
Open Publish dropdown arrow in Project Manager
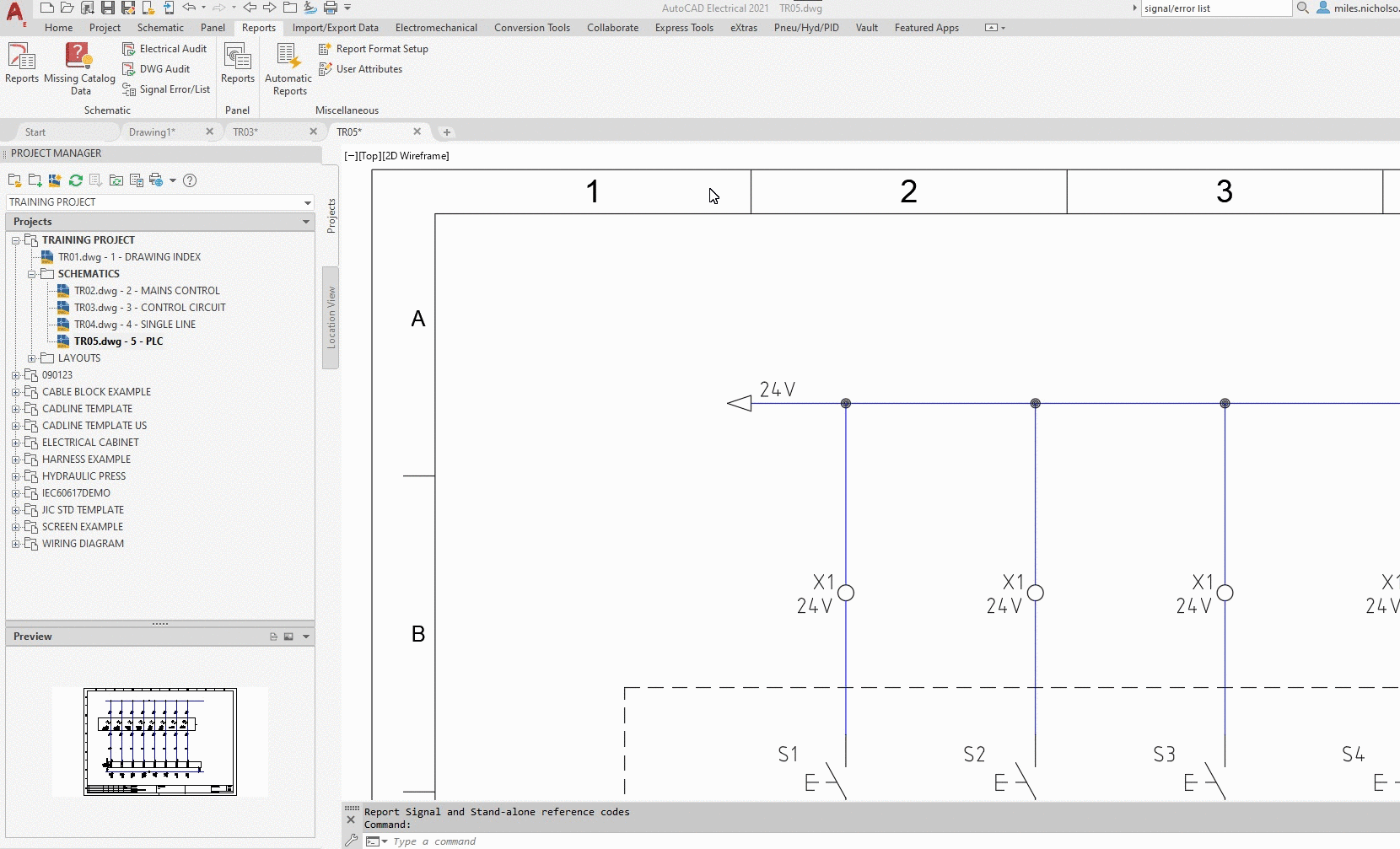(x=173, y=180)
